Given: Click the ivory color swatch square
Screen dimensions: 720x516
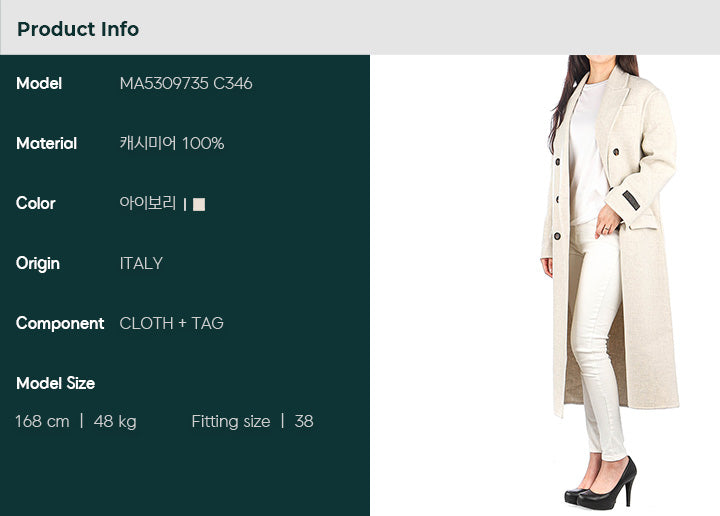Looking at the screenshot, I should point(199,204).
